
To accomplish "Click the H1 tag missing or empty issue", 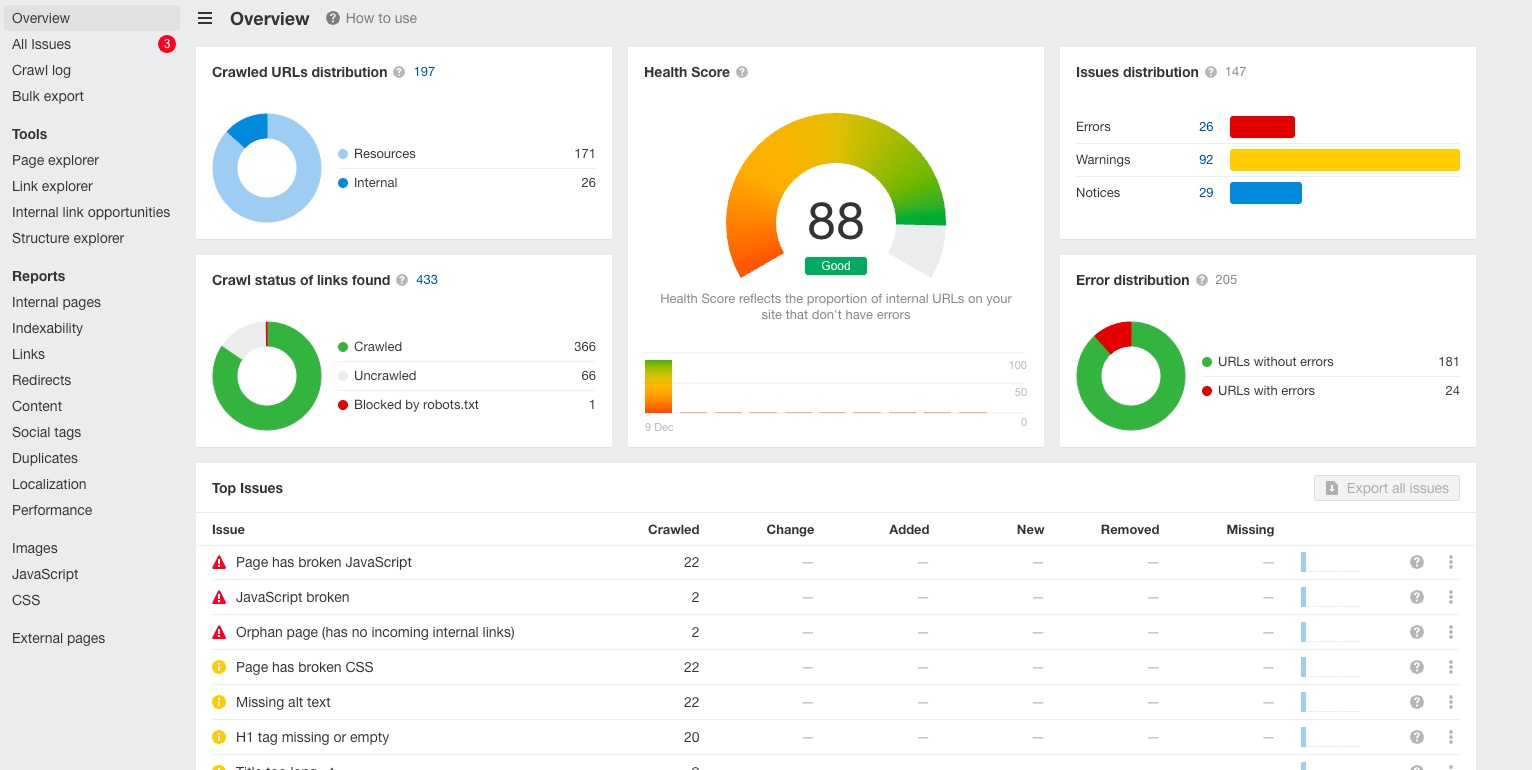I will click(x=312, y=737).
